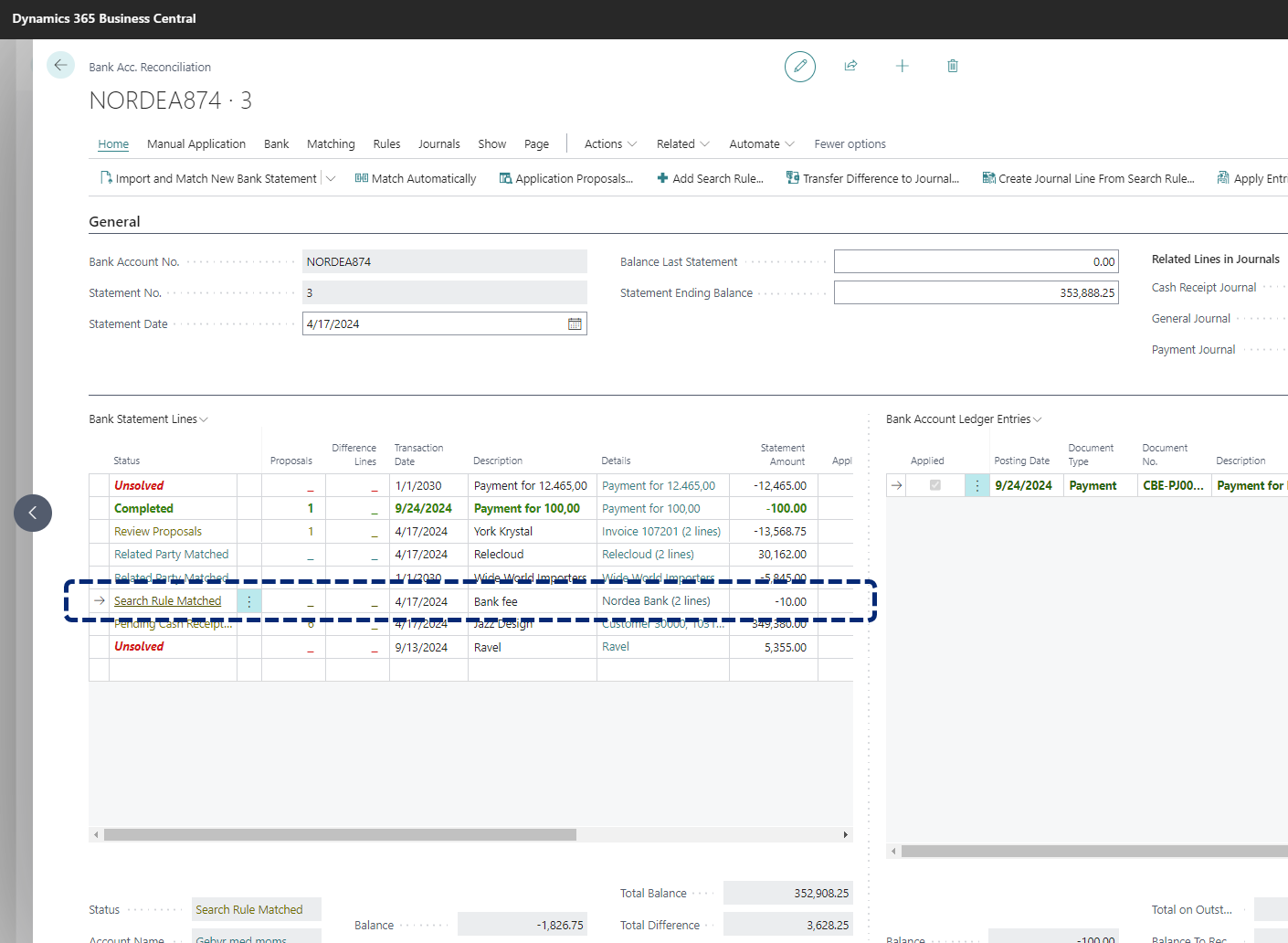Open row menu dots in ledger entries
This screenshot has width=1288, height=943.
[977, 485]
